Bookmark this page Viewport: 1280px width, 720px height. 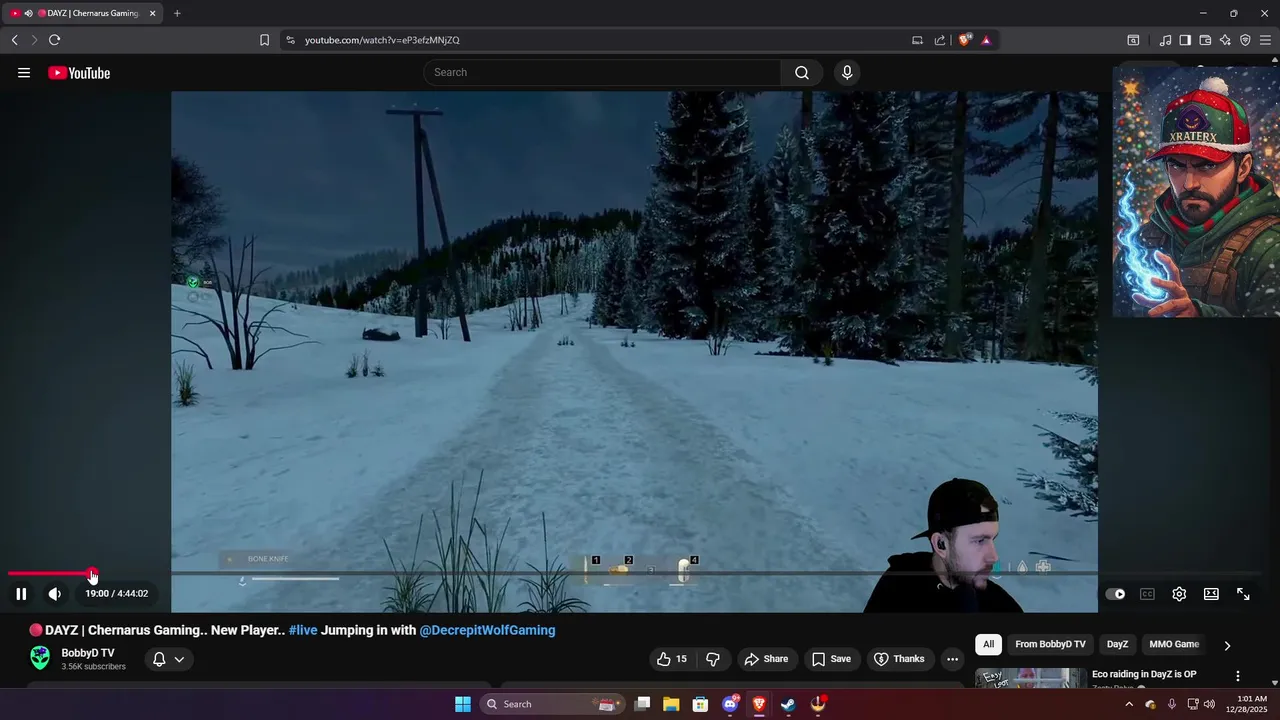pos(264,40)
